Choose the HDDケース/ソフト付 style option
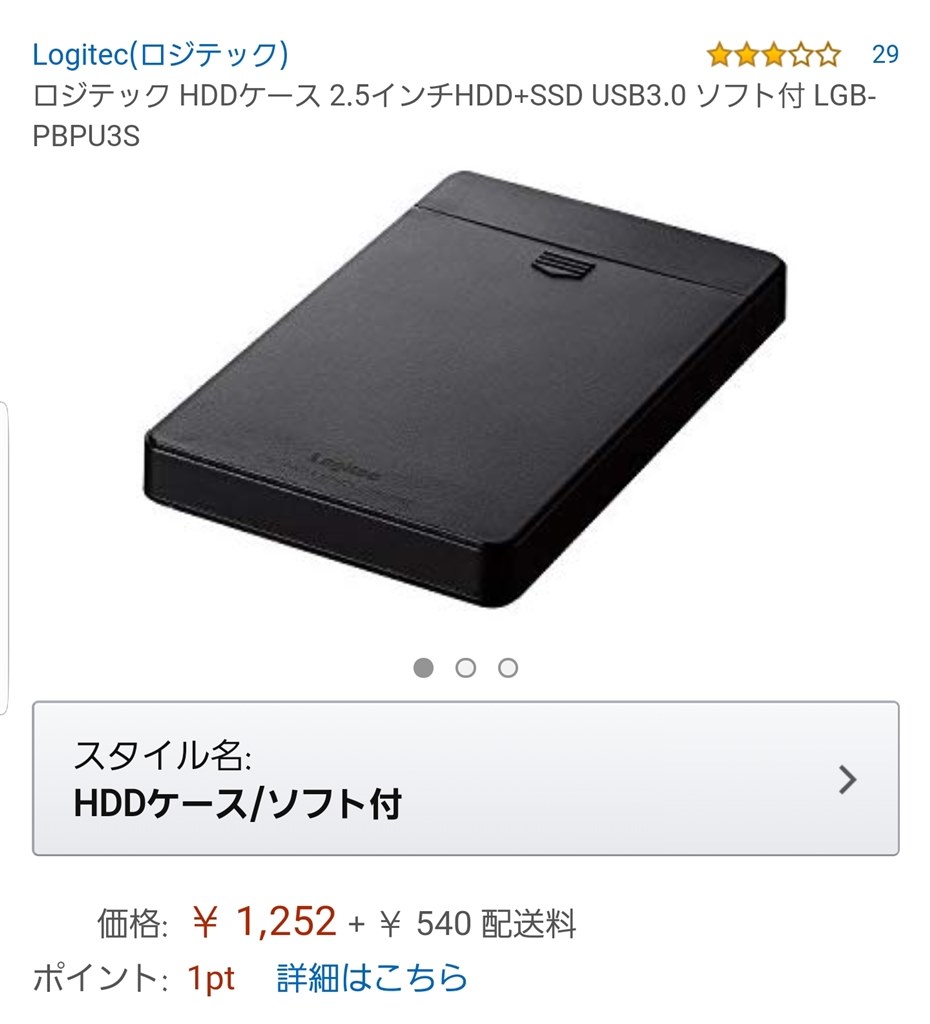The width and height of the screenshot is (930, 1024). click(x=237, y=803)
